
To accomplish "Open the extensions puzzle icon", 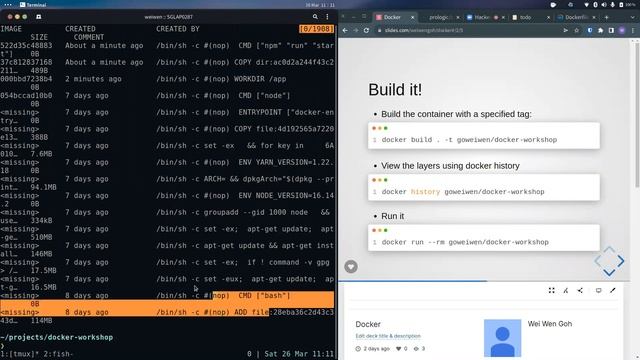I will click(x=600, y=30).
